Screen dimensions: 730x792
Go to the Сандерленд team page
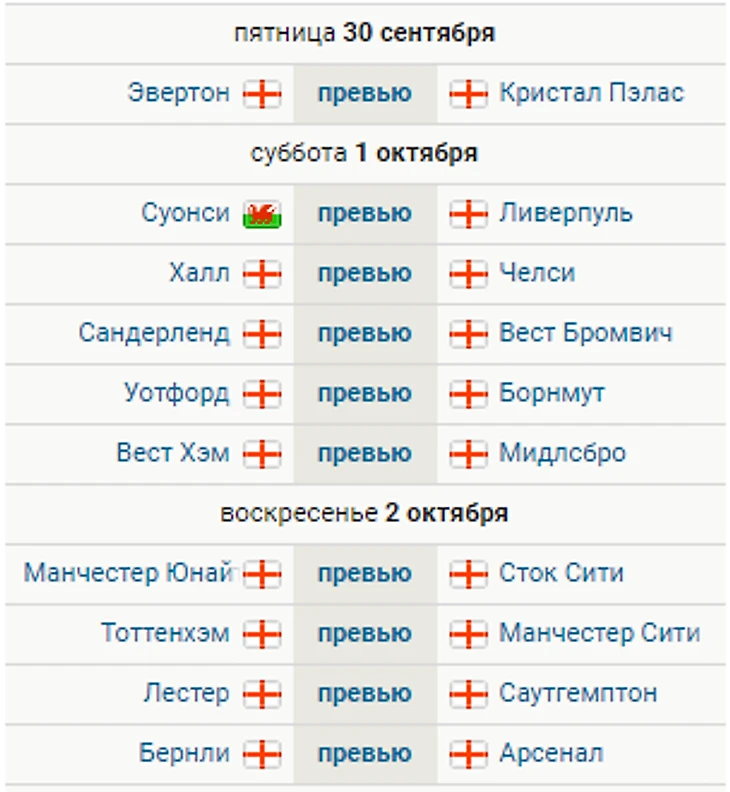[154, 333]
